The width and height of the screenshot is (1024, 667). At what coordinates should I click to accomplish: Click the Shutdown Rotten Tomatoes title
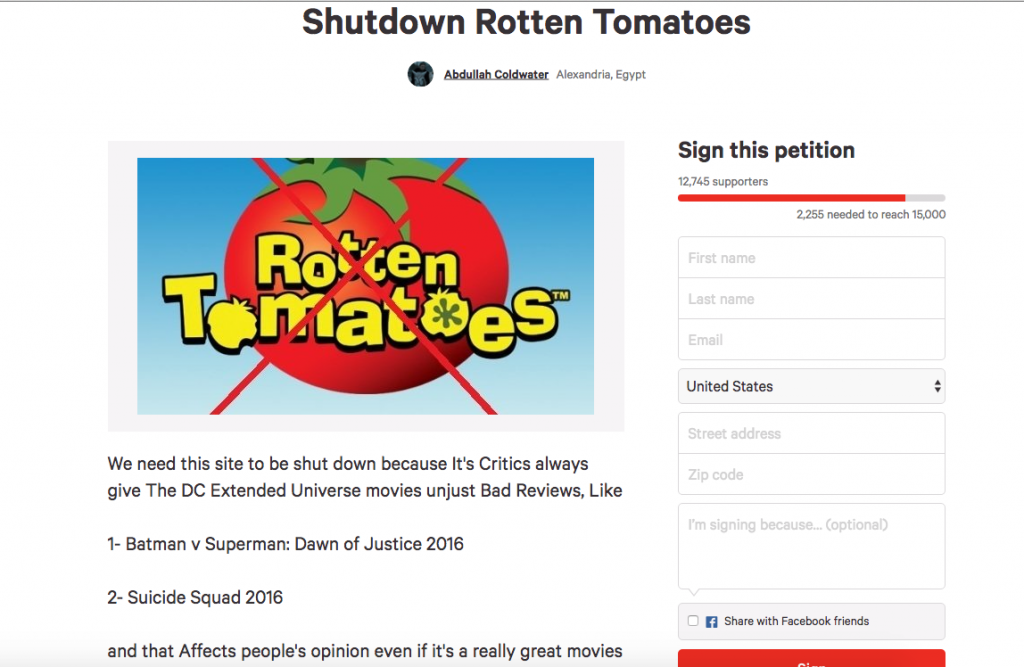coord(526,22)
